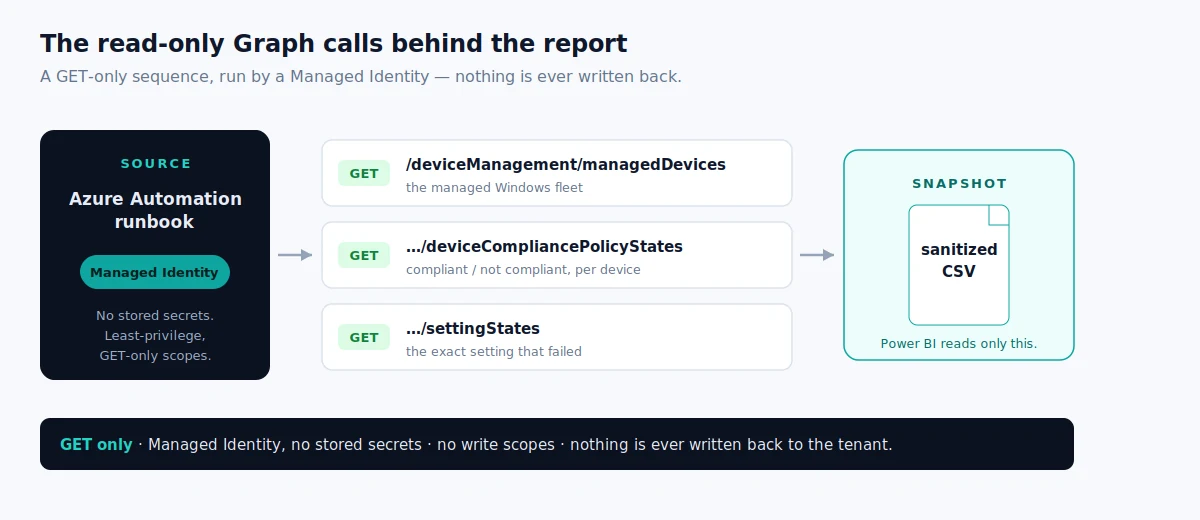This screenshot has width=1200, height=520.
Task: Click 'the managed Windows fleet' caption
Action: [x=494, y=187]
